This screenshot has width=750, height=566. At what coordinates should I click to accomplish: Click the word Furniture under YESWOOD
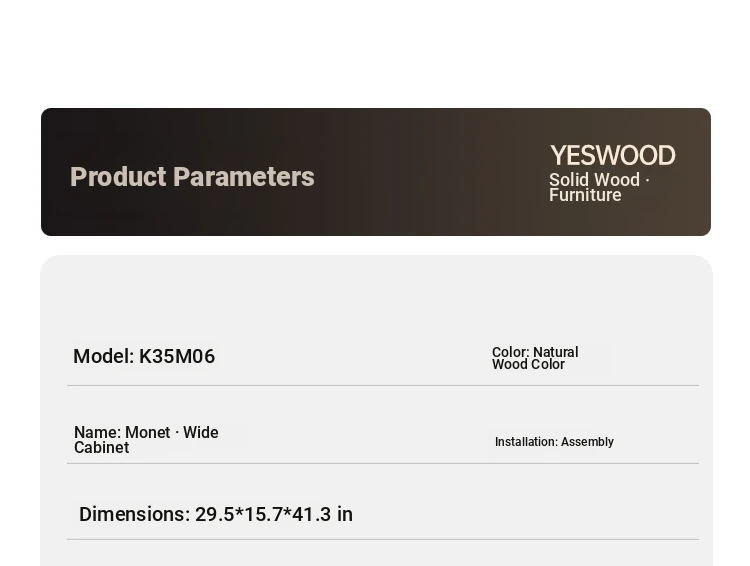pyautogui.click(x=585, y=195)
